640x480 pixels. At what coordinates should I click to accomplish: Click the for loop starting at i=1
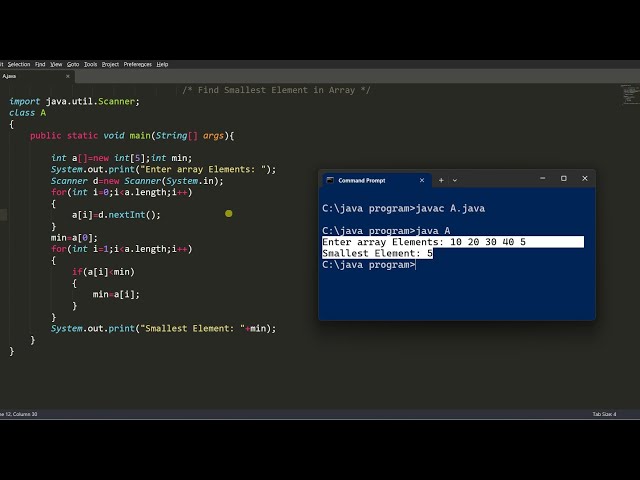coord(121,249)
